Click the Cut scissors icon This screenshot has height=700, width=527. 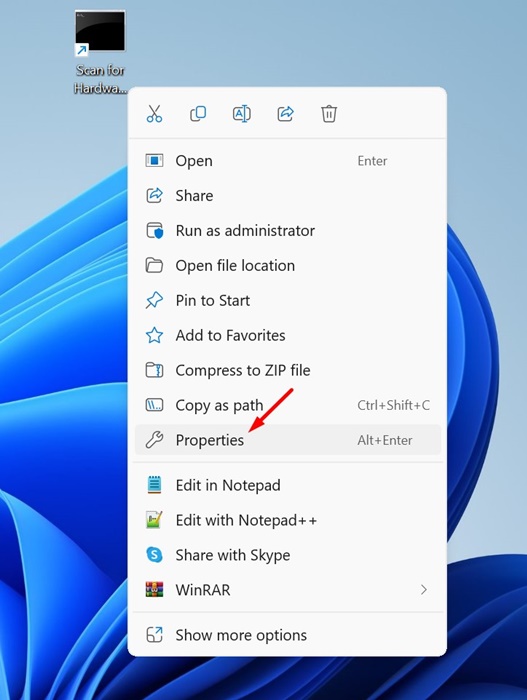[155, 114]
